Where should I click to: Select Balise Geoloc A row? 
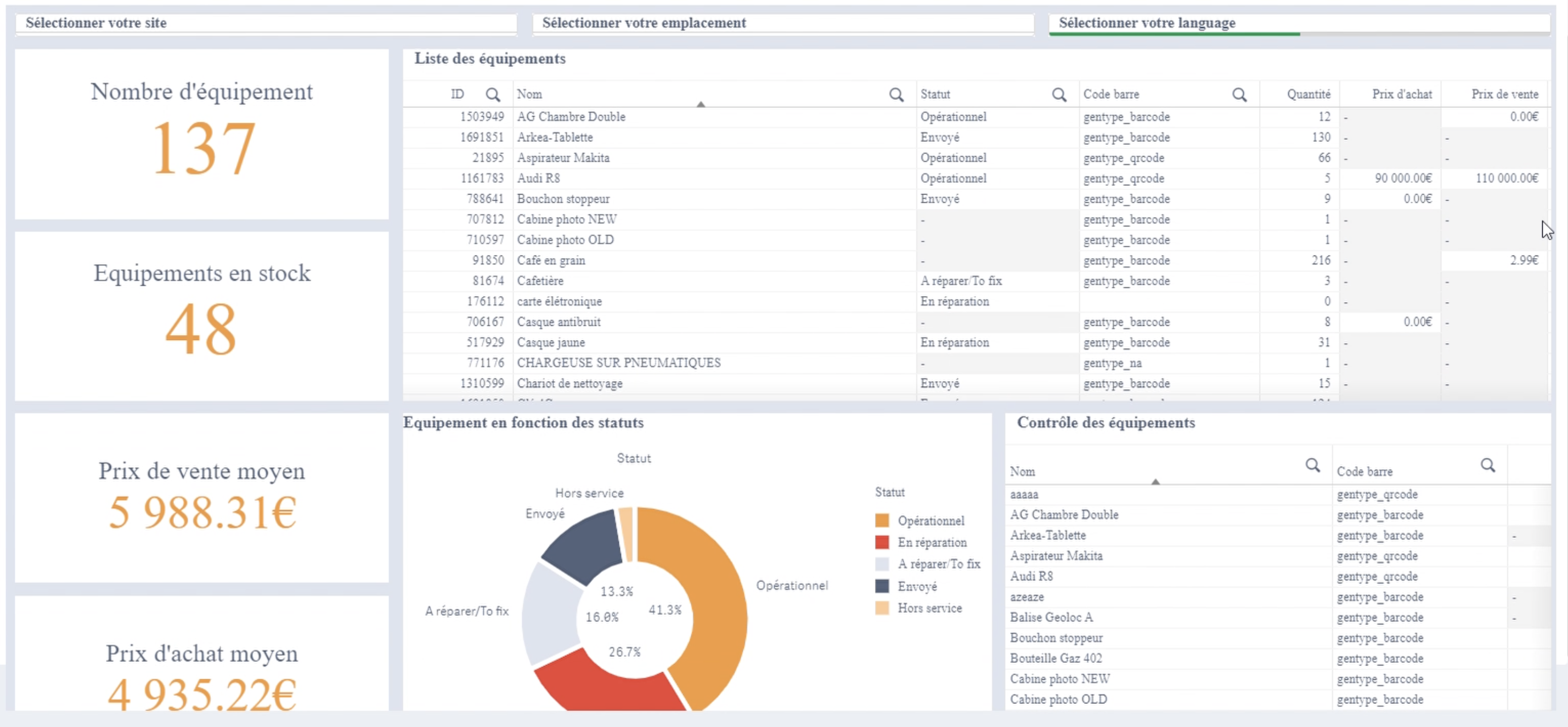click(1278, 617)
